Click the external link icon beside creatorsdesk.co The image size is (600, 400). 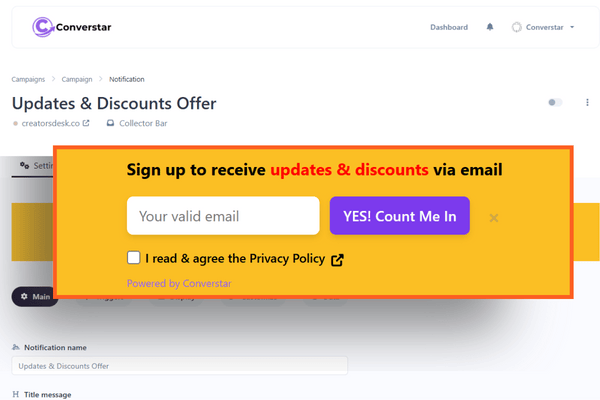86,123
